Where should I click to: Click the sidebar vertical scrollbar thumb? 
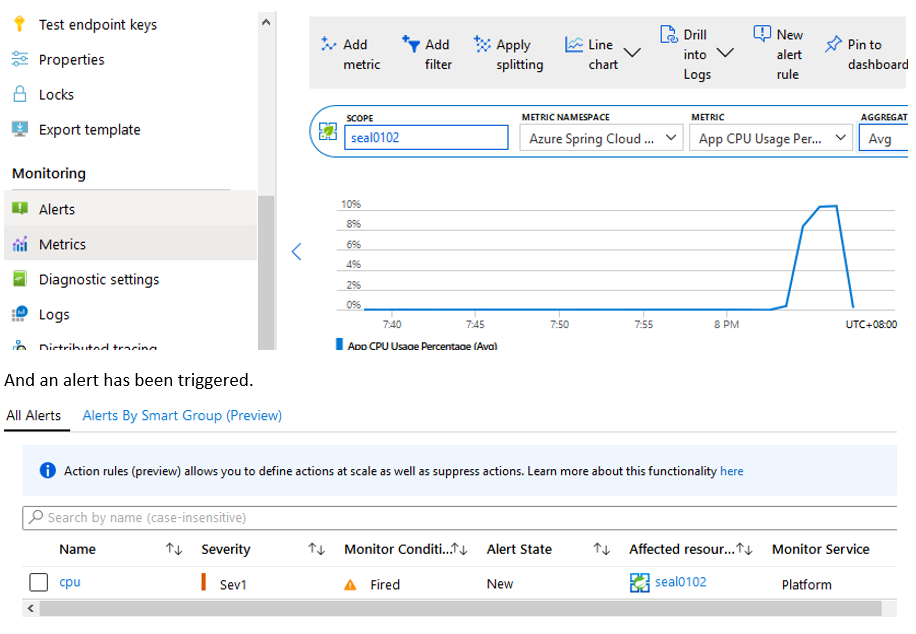click(x=266, y=272)
